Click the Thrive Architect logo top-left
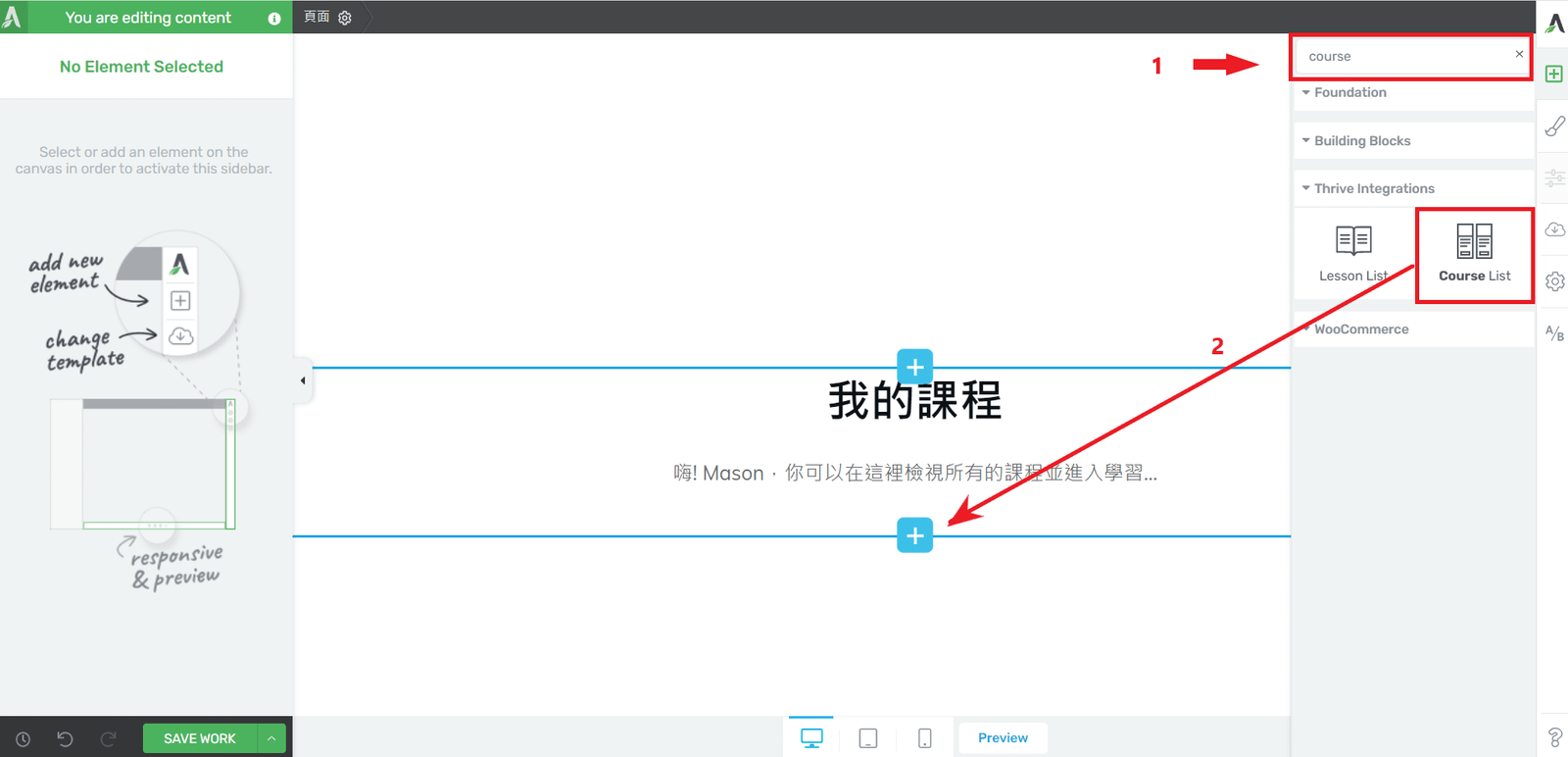1568x757 pixels. coord(13,17)
